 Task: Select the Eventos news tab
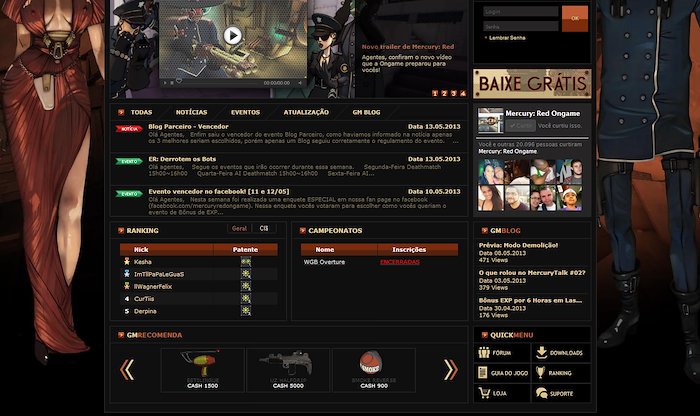click(x=245, y=112)
